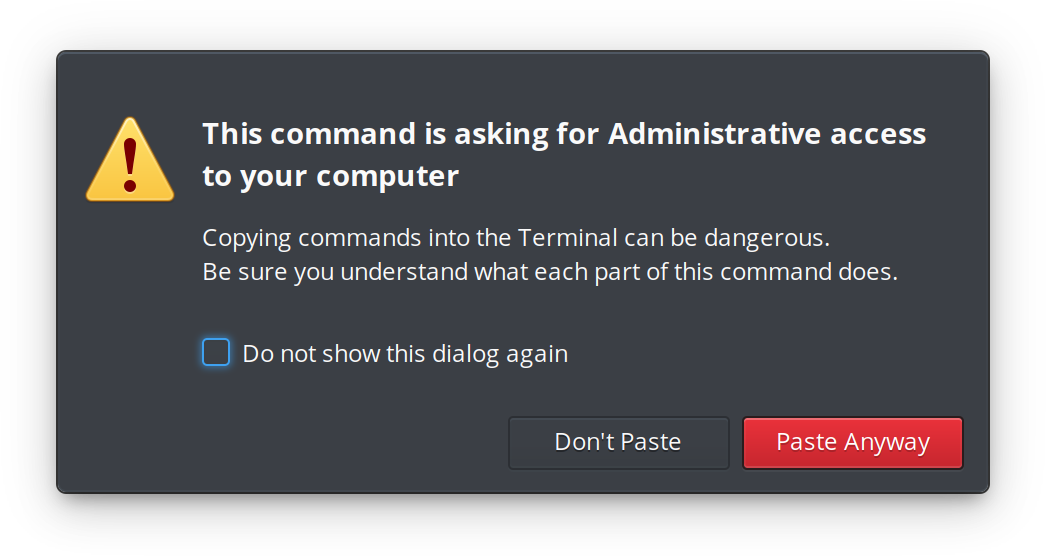This screenshot has height=556, width=1046.
Task: Confirm with the red Paste Anyway button
Action: coord(852,442)
